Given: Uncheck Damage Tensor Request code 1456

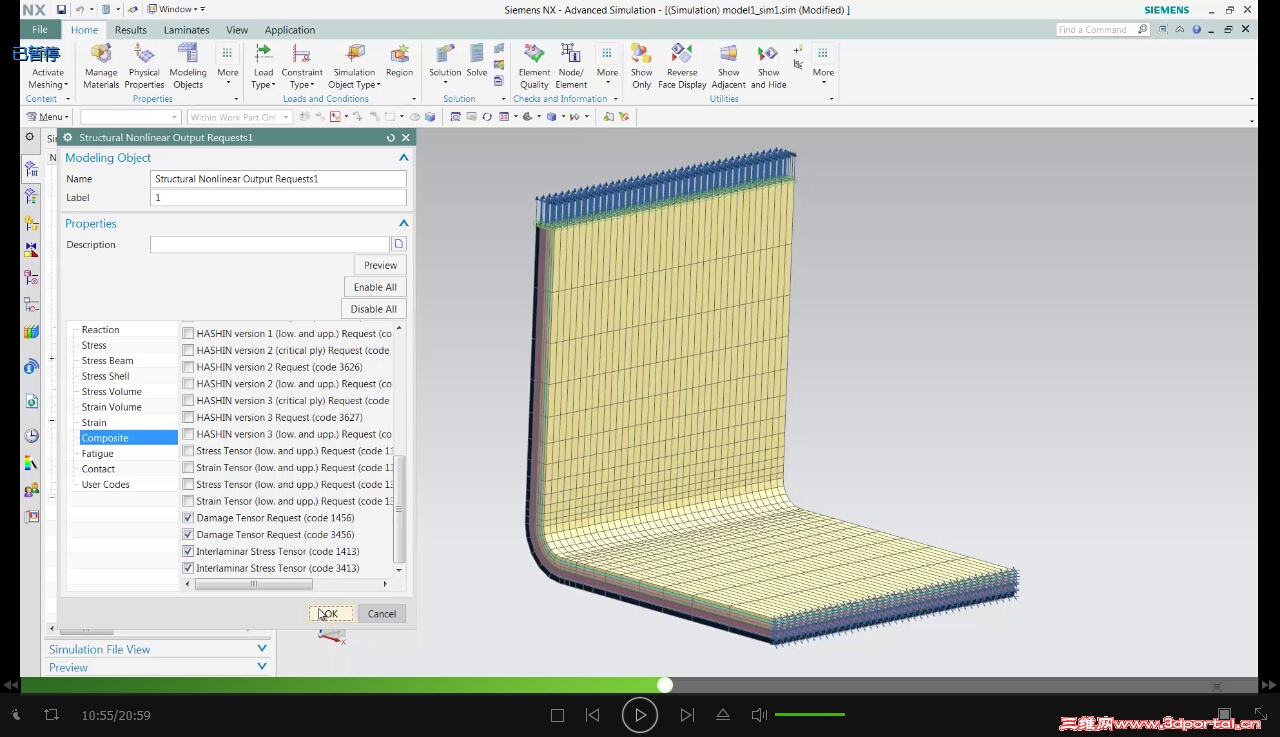Looking at the screenshot, I should pyautogui.click(x=188, y=518).
